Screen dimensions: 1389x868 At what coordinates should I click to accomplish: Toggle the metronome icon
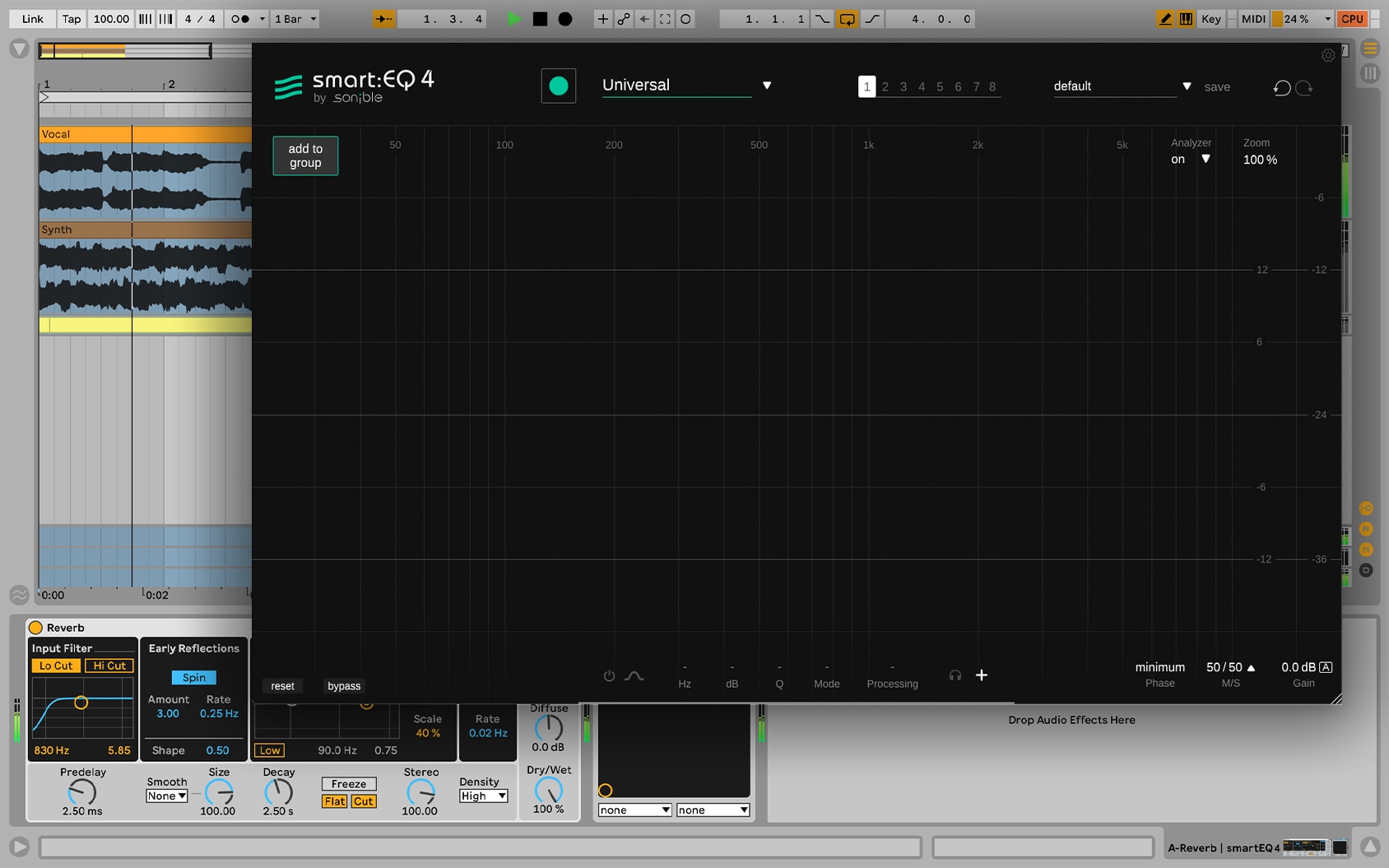[239, 19]
